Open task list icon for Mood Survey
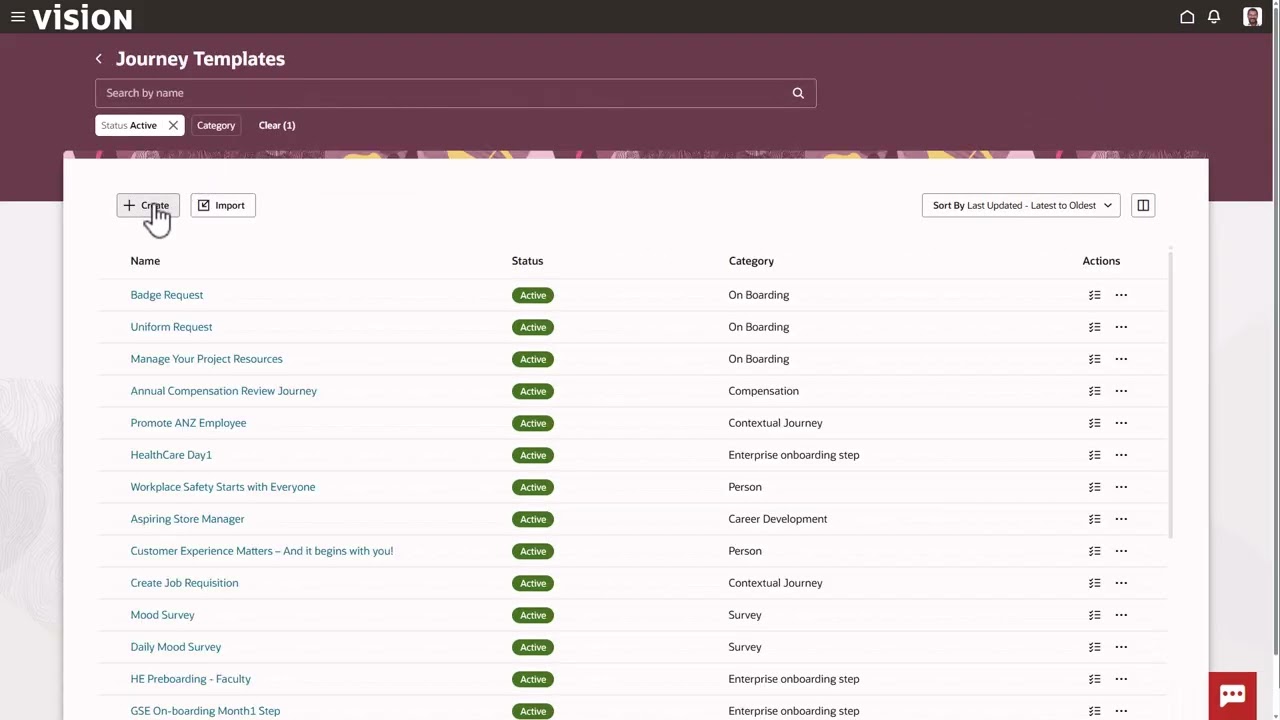1280x720 pixels. tap(1094, 615)
